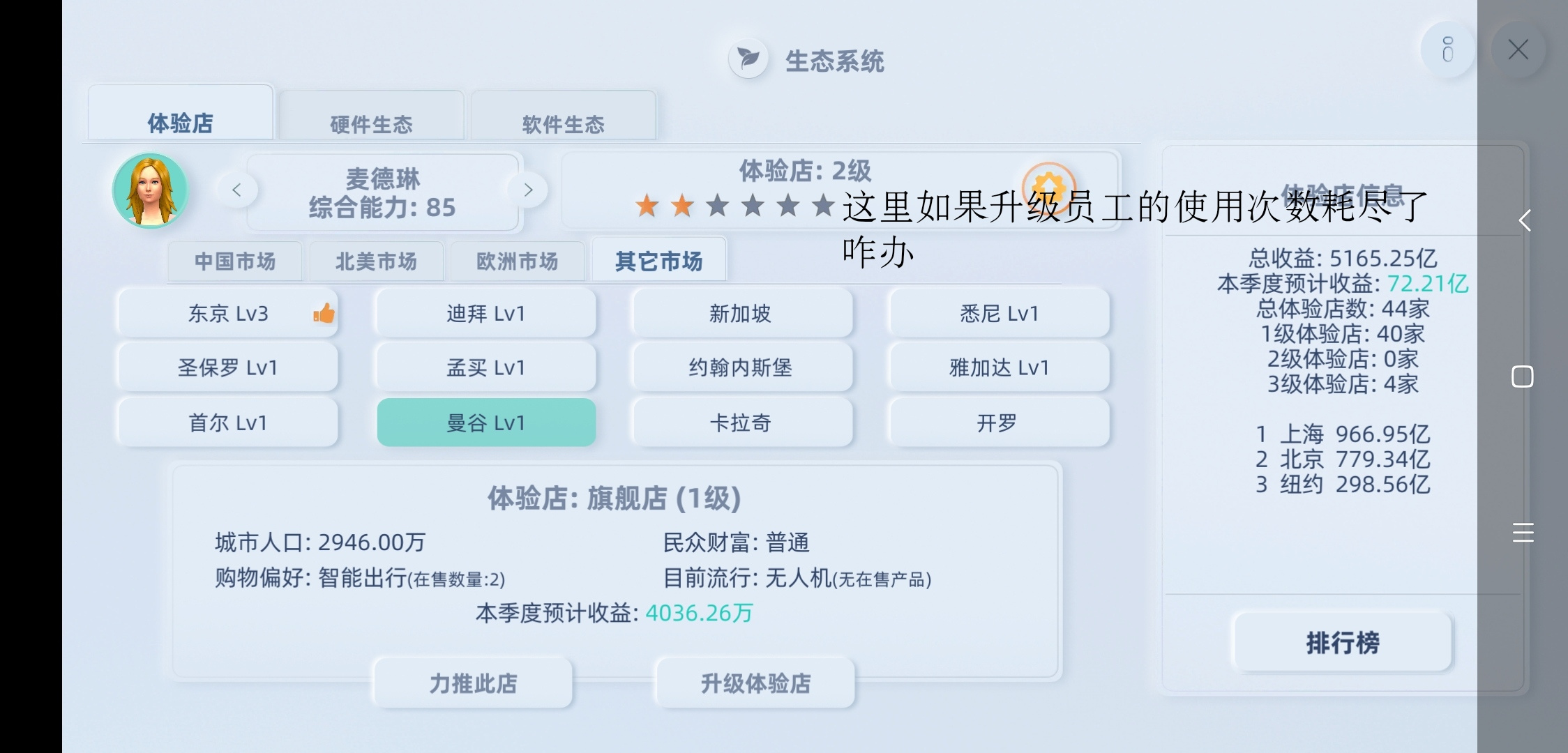Open Android recents menu lines icon
Viewport: 1568px width, 753px height.
(1523, 533)
